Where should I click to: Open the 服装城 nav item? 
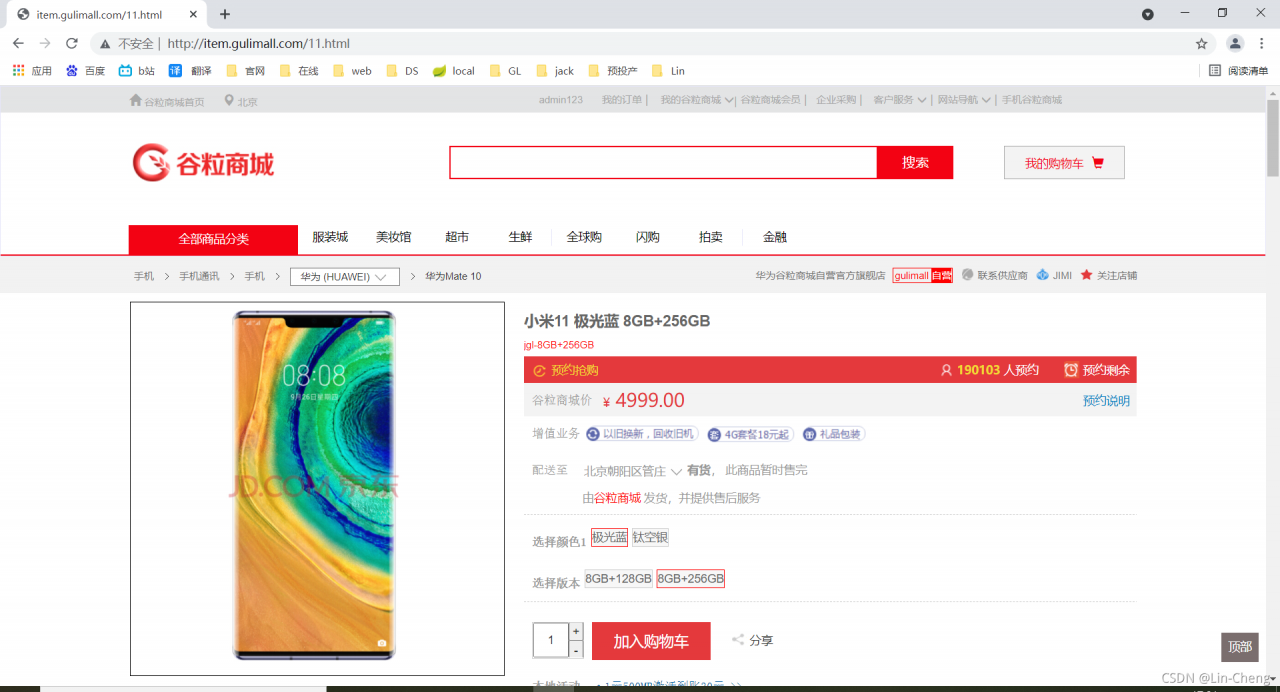point(330,237)
